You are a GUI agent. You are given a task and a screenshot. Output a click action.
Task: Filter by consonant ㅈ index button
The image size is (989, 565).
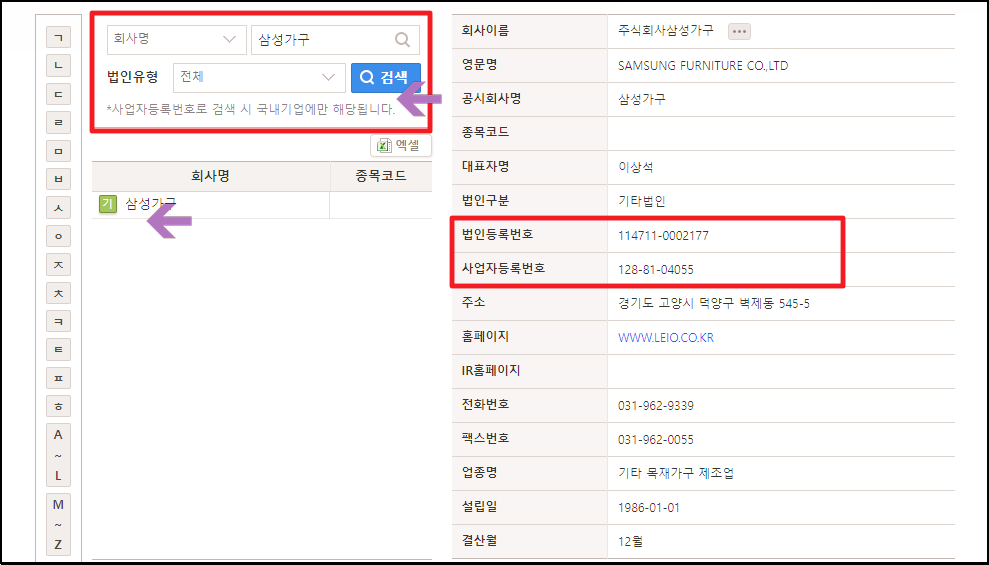59,264
